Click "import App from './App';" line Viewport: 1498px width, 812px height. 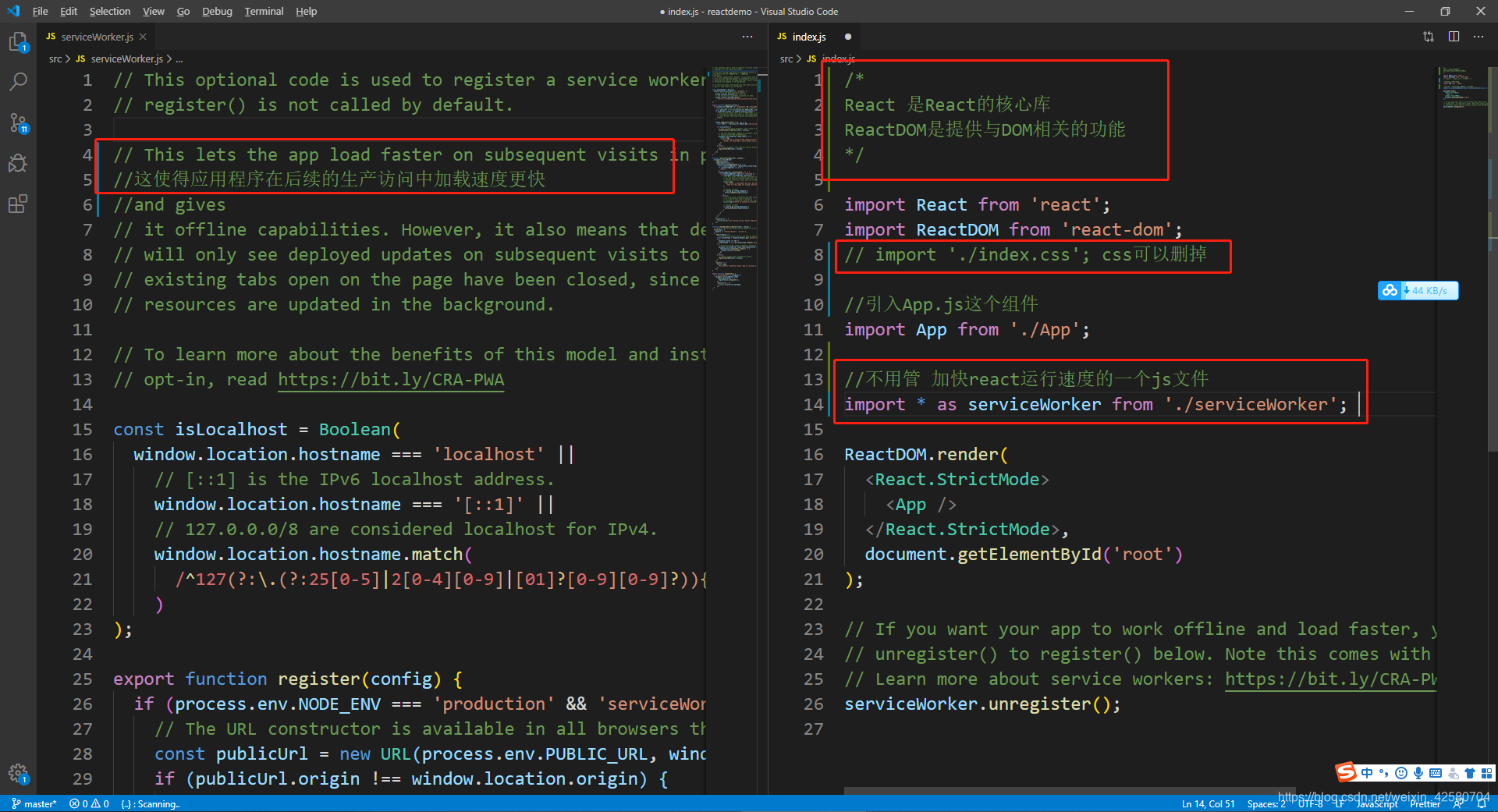point(967,330)
